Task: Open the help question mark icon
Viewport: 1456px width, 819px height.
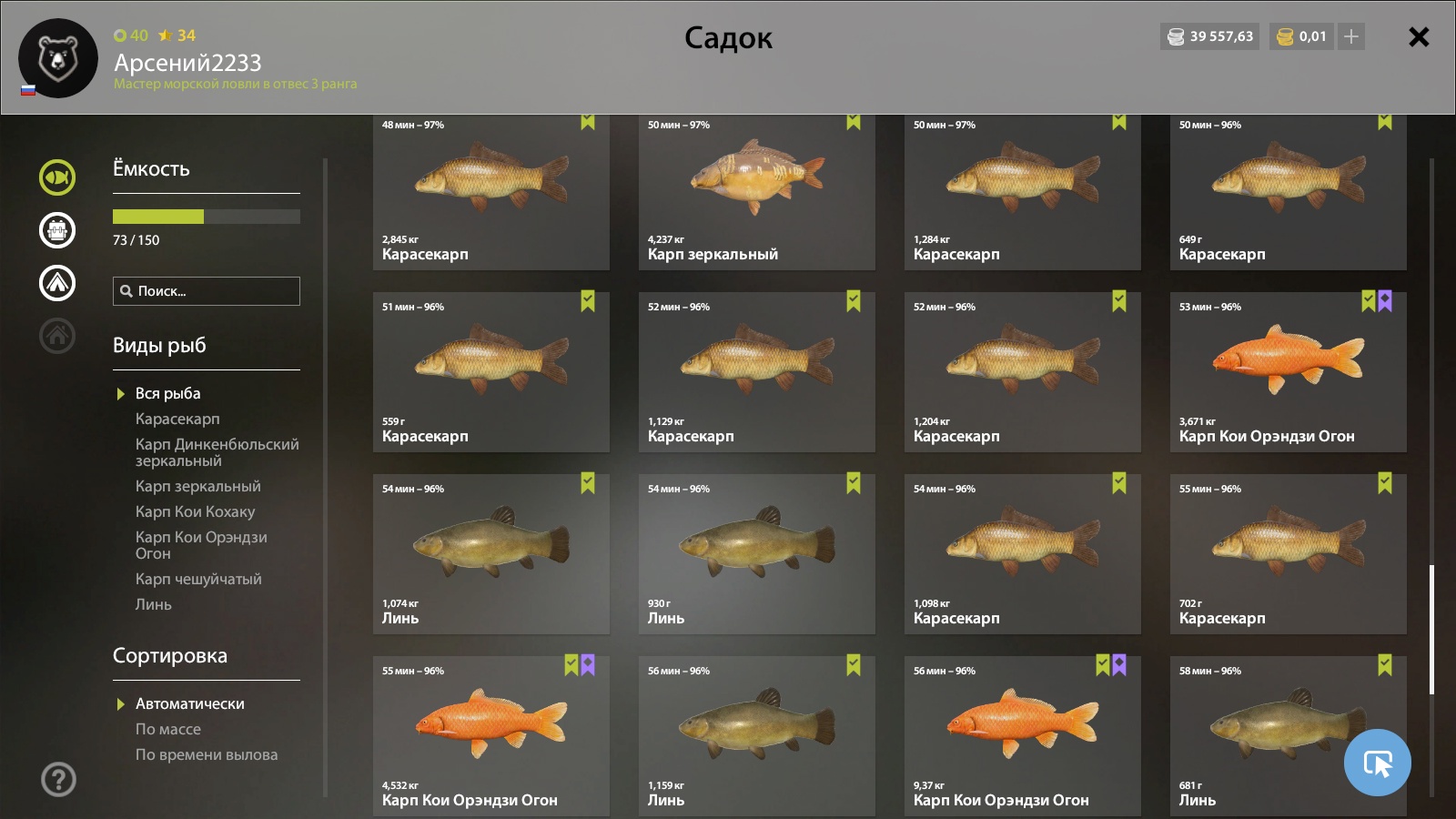Action: click(58, 779)
